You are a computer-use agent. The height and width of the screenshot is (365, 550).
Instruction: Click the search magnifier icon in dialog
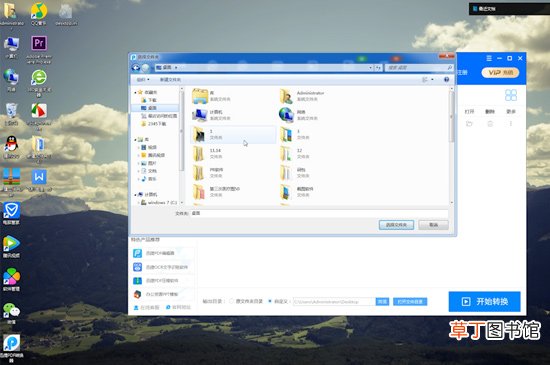pyautogui.click(x=450, y=67)
